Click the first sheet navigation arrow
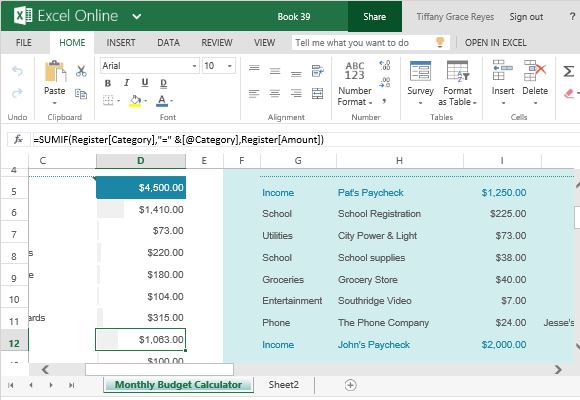Image resolution: width=580 pixels, height=400 pixels. [x=11, y=385]
